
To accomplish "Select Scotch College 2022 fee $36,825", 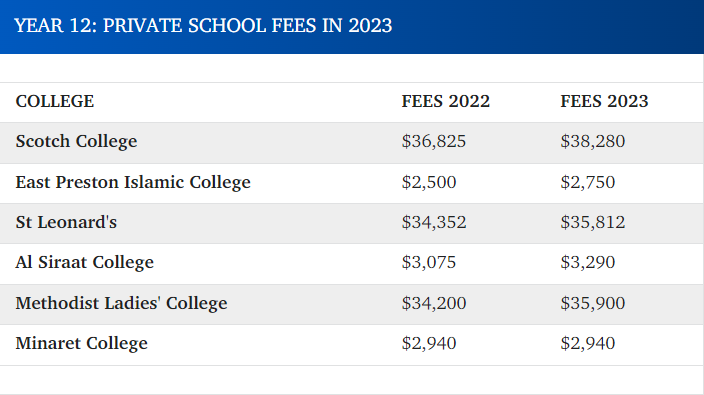I will coord(434,141).
